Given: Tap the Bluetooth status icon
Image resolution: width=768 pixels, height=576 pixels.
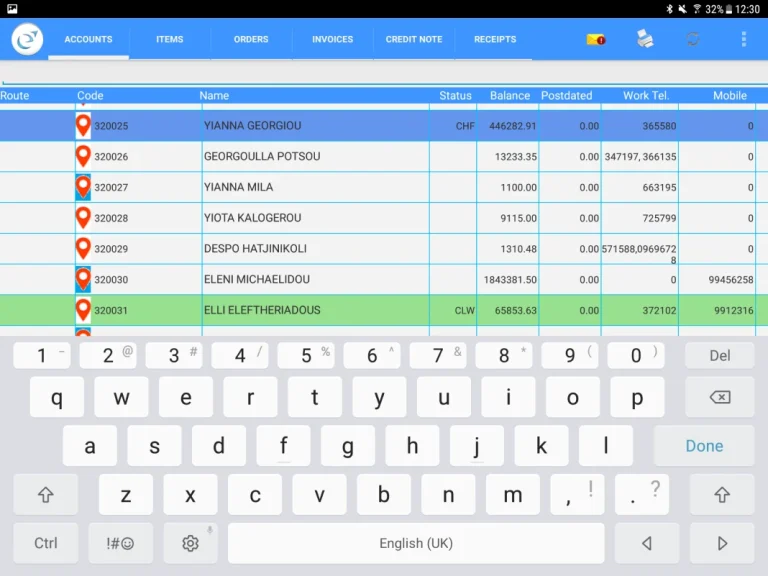Looking at the screenshot, I should (x=669, y=9).
